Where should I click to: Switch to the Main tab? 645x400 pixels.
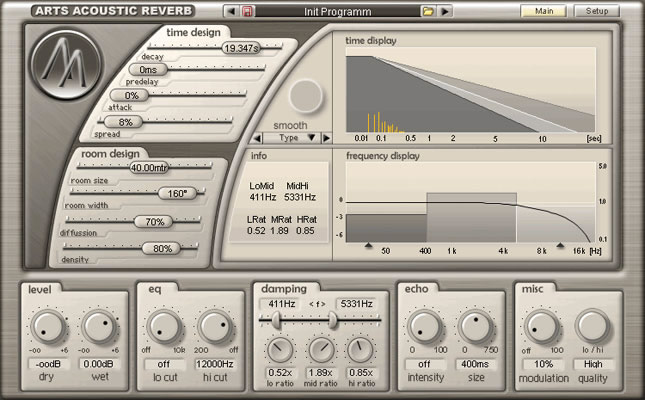(544, 11)
